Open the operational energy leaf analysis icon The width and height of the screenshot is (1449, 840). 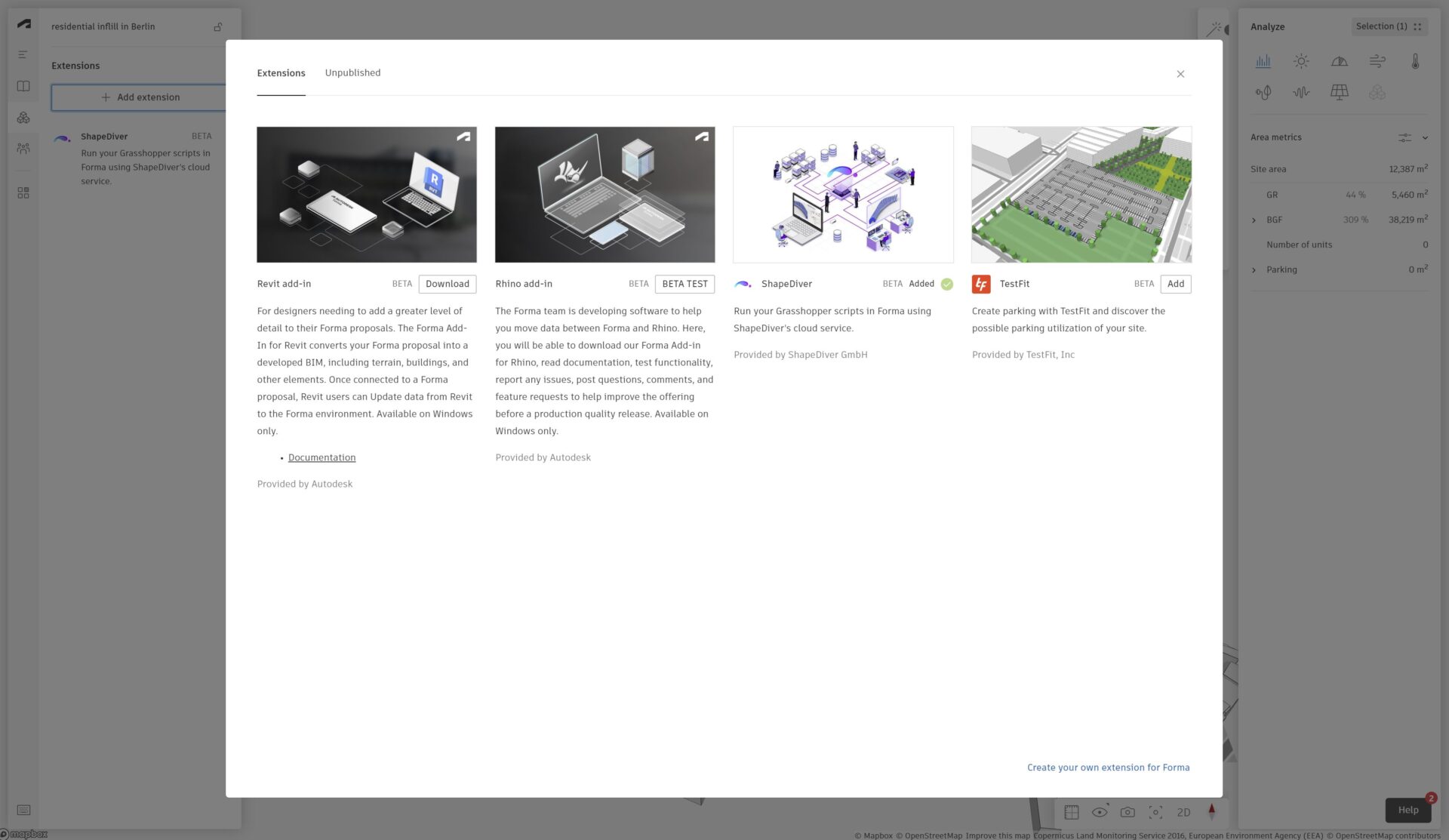click(x=1263, y=92)
